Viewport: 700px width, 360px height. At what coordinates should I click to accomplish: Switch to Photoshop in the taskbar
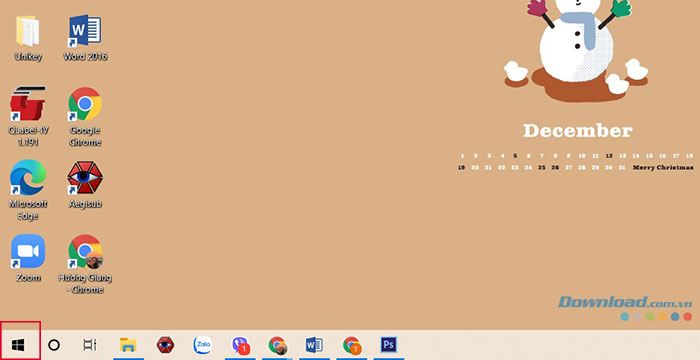click(389, 345)
